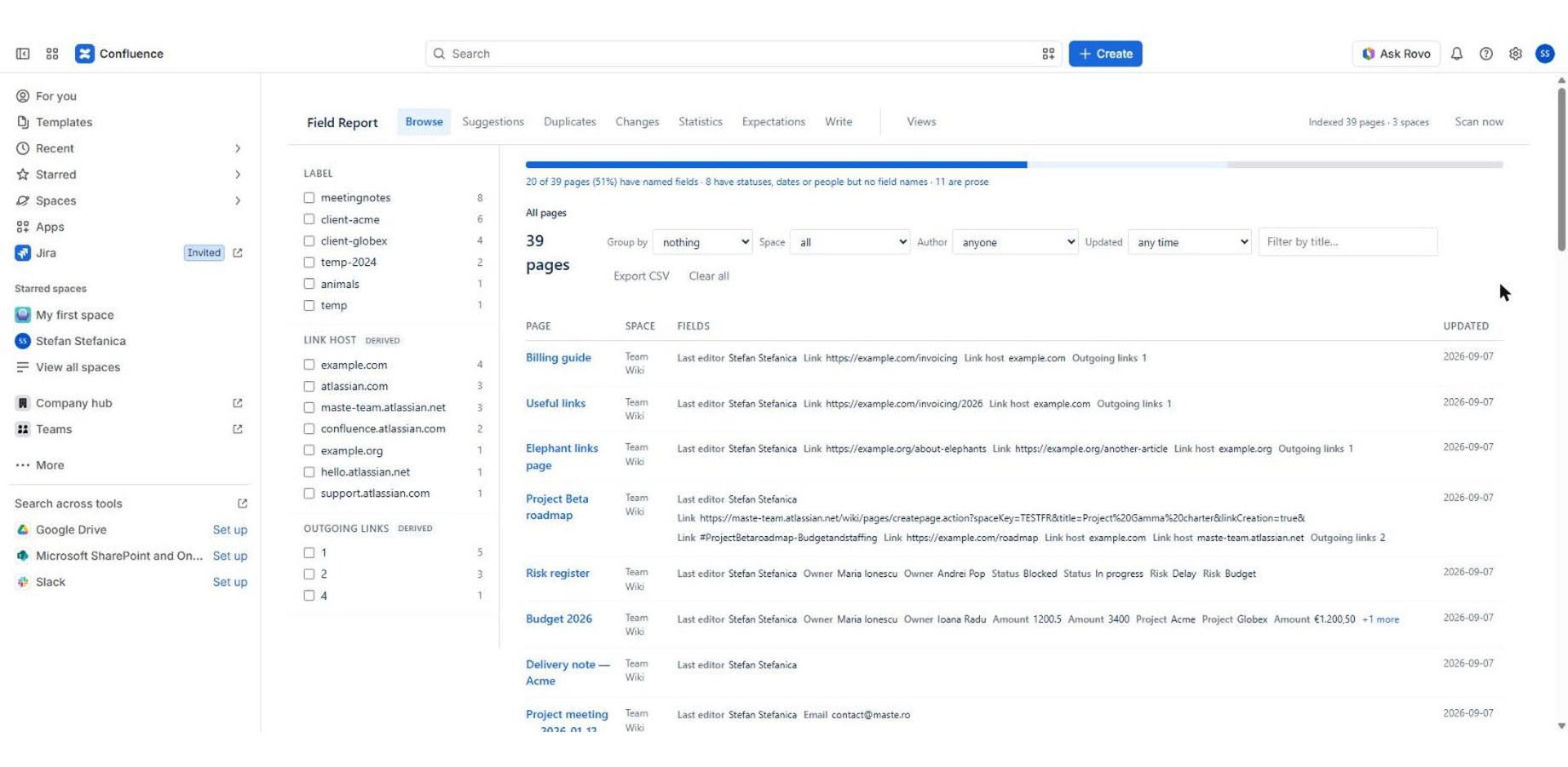Toggle the example.com link host checkbox
Image resolution: width=1568 pixels, height=767 pixels.
[x=309, y=365]
